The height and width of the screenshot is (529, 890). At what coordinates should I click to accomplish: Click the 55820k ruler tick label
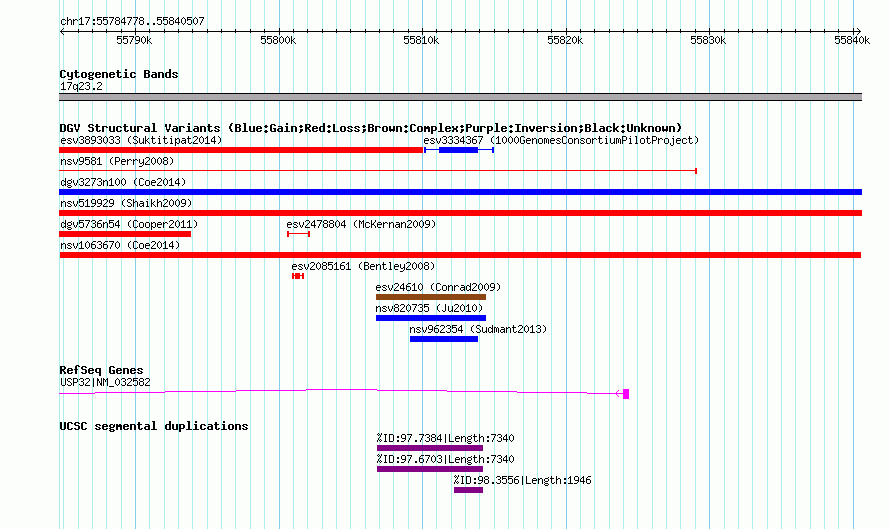point(565,40)
